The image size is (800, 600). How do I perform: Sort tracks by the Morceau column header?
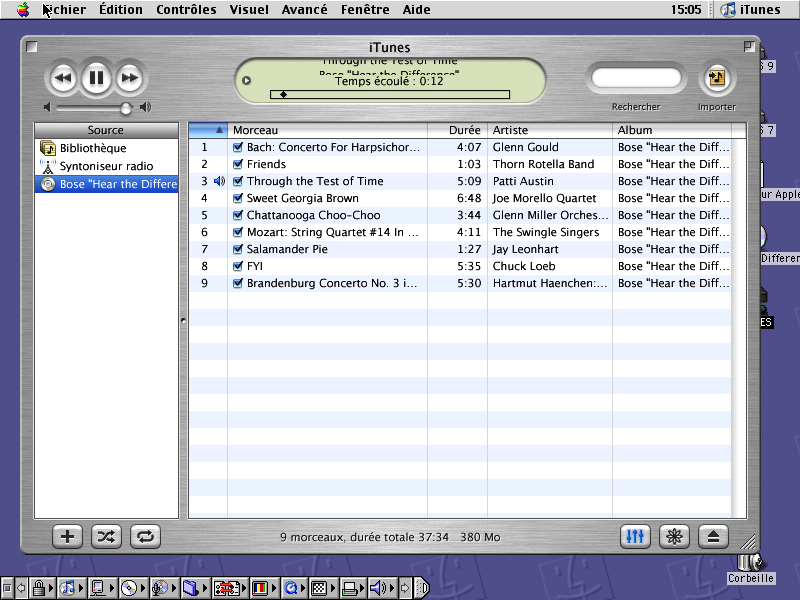[x=328, y=130]
